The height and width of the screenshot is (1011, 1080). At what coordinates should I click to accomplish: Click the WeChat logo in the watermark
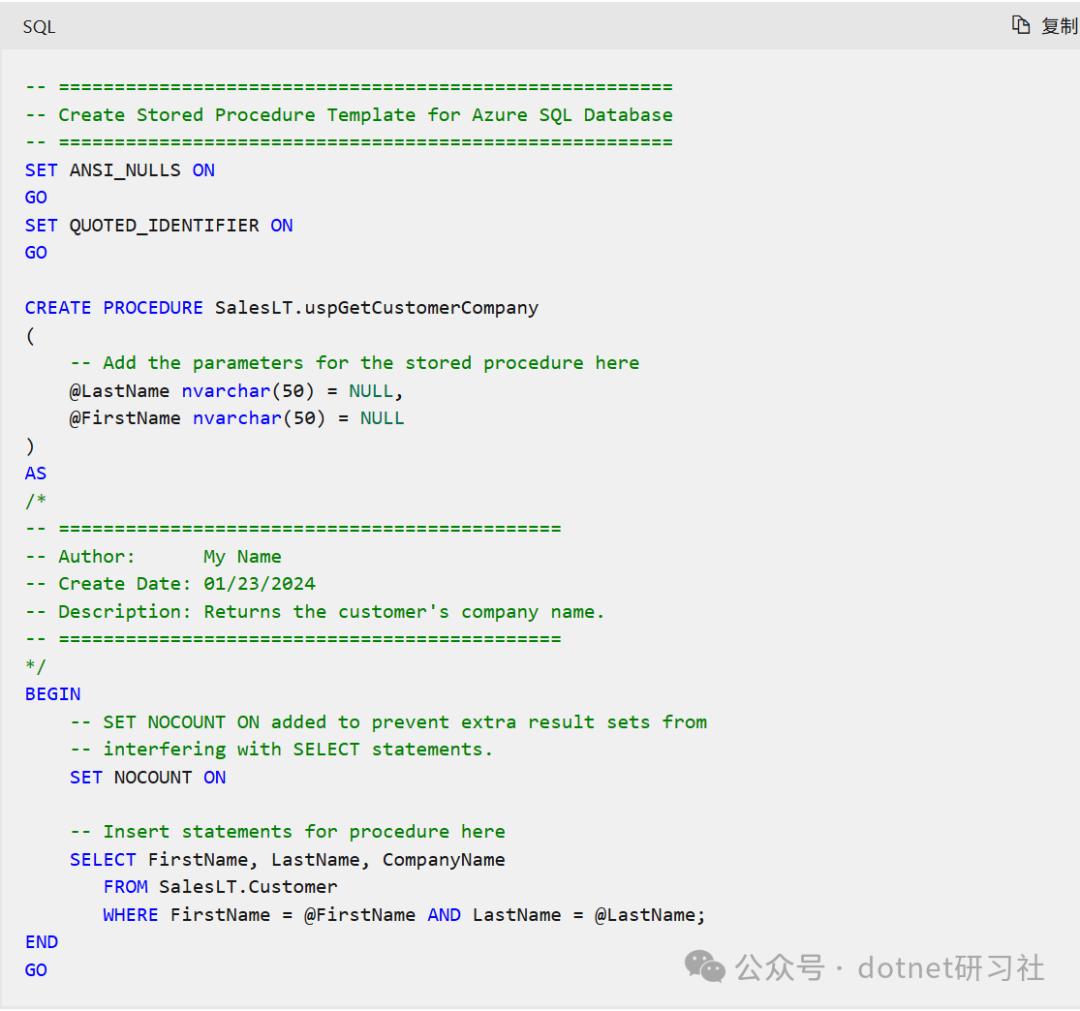(x=705, y=967)
